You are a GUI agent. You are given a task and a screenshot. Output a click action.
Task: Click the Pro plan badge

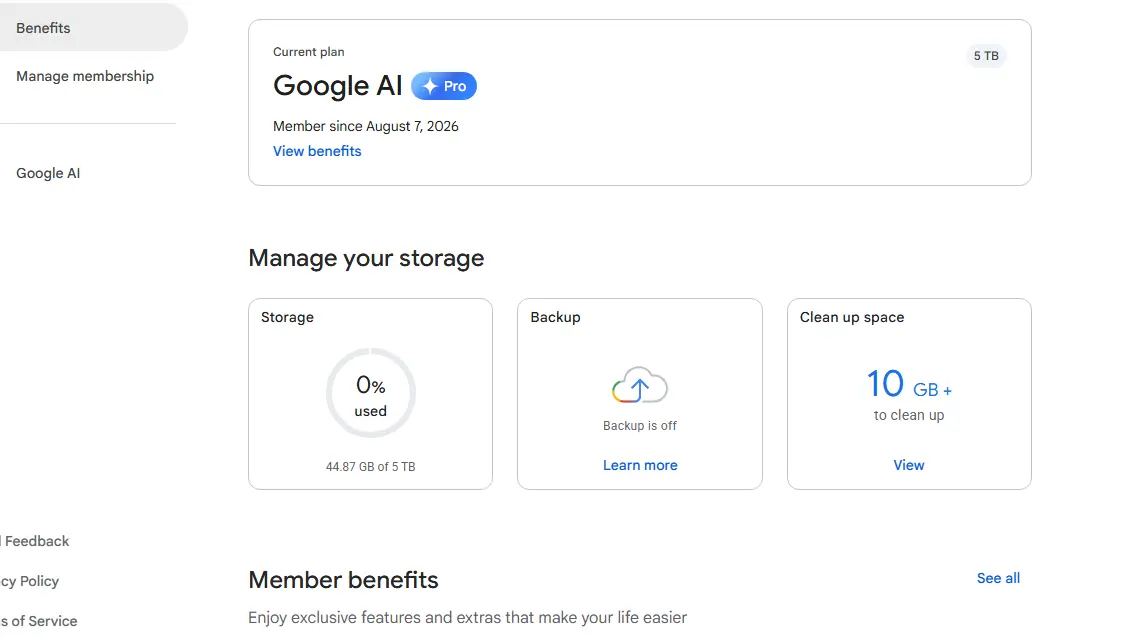(444, 86)
